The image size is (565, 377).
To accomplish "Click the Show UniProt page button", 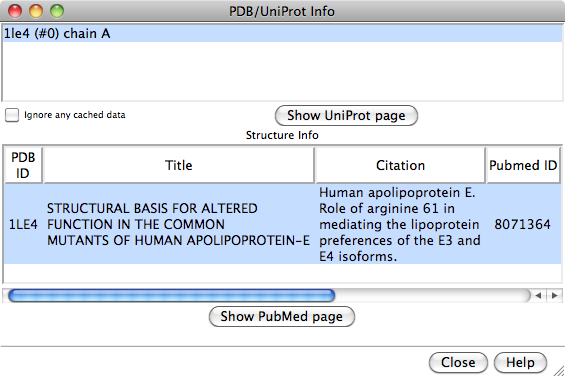I will point(346,116).
